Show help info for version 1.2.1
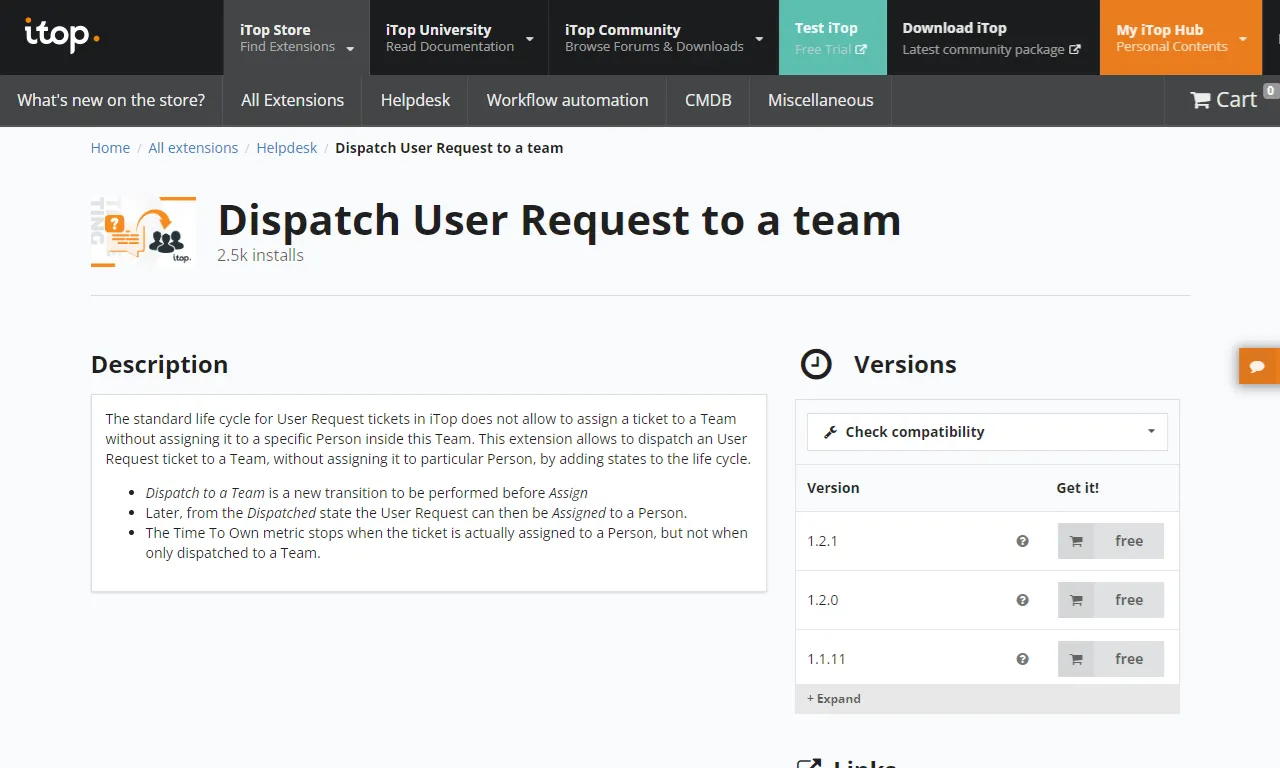Screen dimensions: 1280x768 1022,541
